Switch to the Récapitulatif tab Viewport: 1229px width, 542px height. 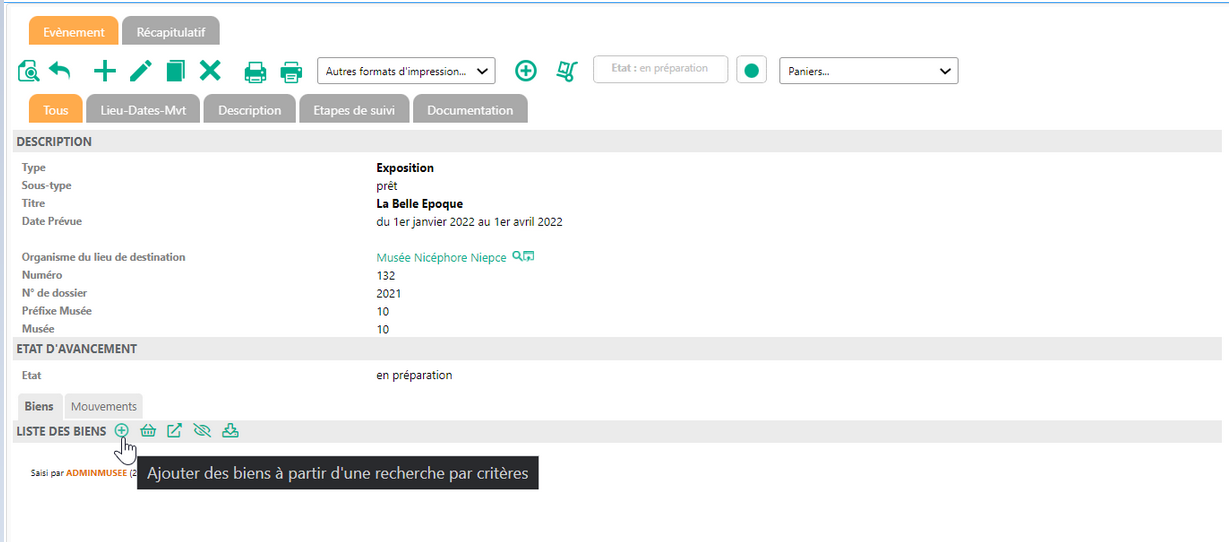coord(171,32)
